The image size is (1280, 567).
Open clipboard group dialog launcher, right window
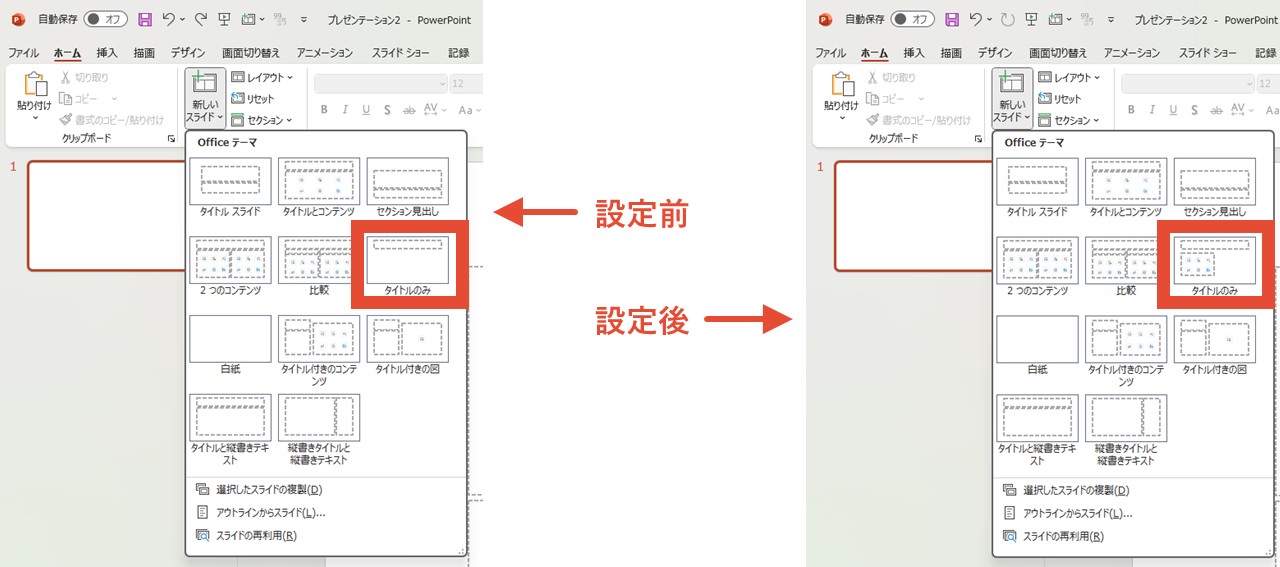pos(978,139)
